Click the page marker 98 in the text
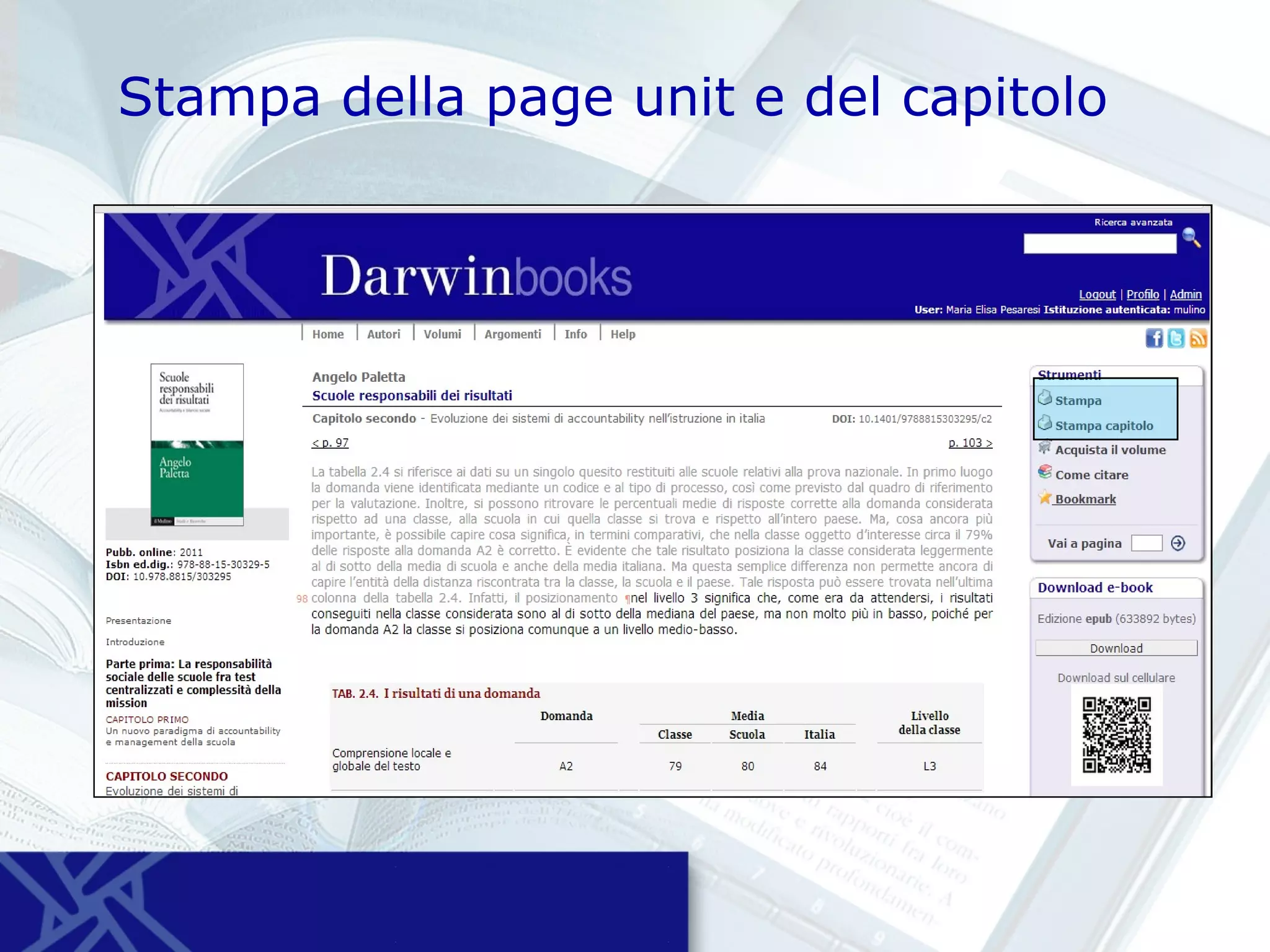Viewport: 1270px width, 952px height. [x=302, y=599]
